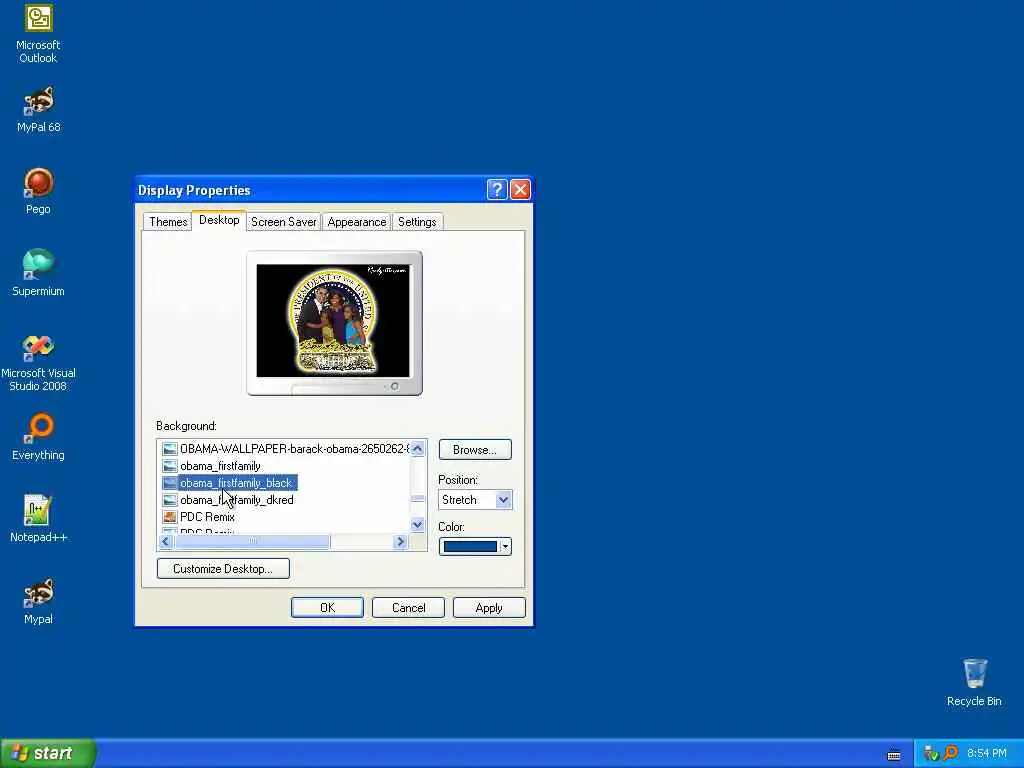This screenshot has height=768, width=1024.
Task: Click Cancel in Display Properties
Action: 408,607
